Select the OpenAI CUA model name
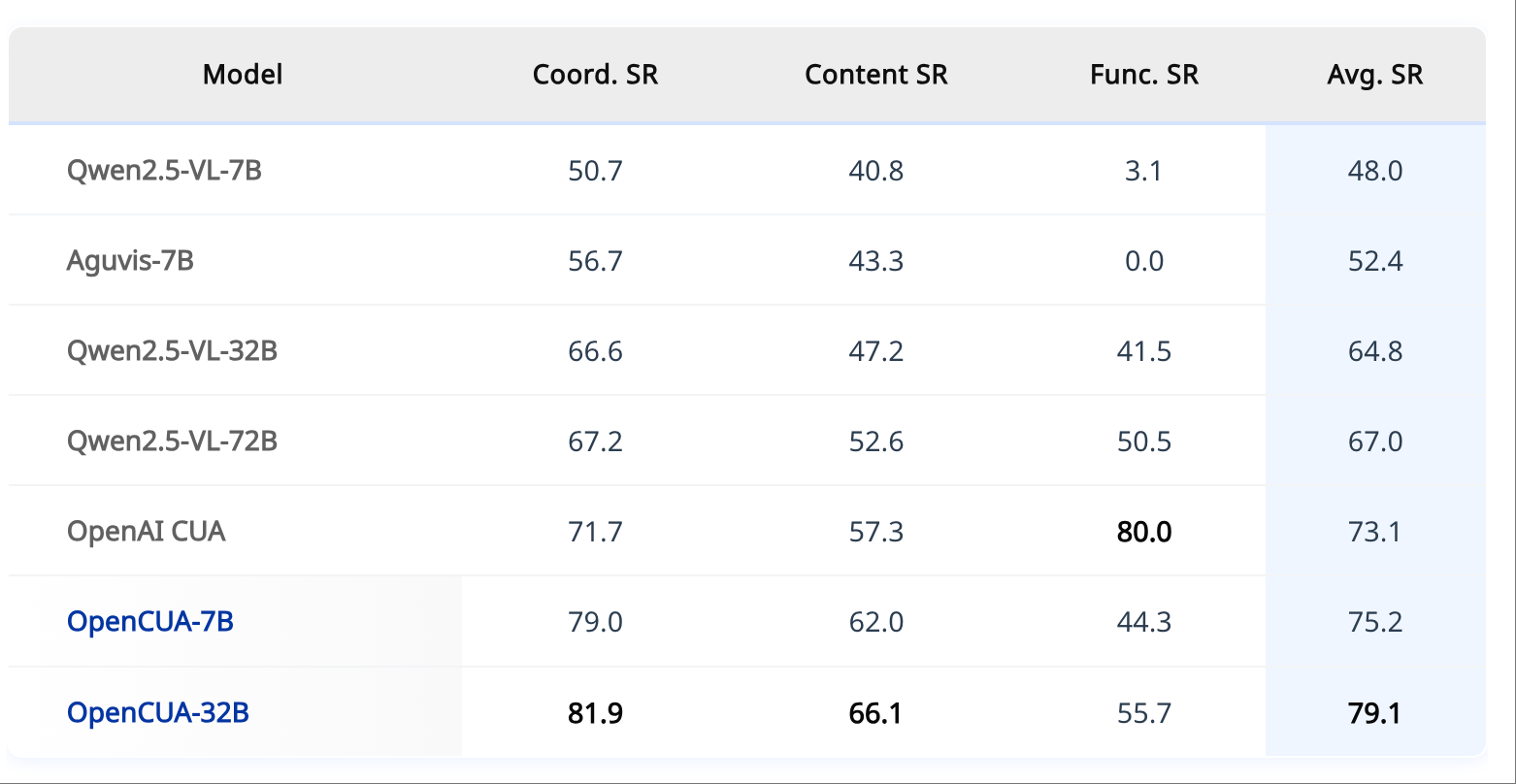This screenshot has height=784, width=1516. tap(147, 531)
